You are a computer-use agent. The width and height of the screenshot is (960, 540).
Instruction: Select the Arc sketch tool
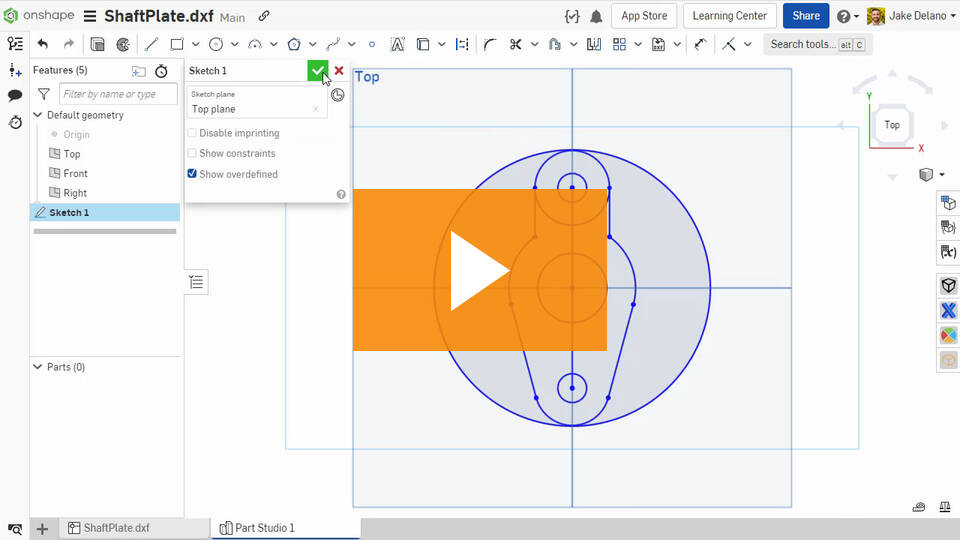tap(255, 44)
